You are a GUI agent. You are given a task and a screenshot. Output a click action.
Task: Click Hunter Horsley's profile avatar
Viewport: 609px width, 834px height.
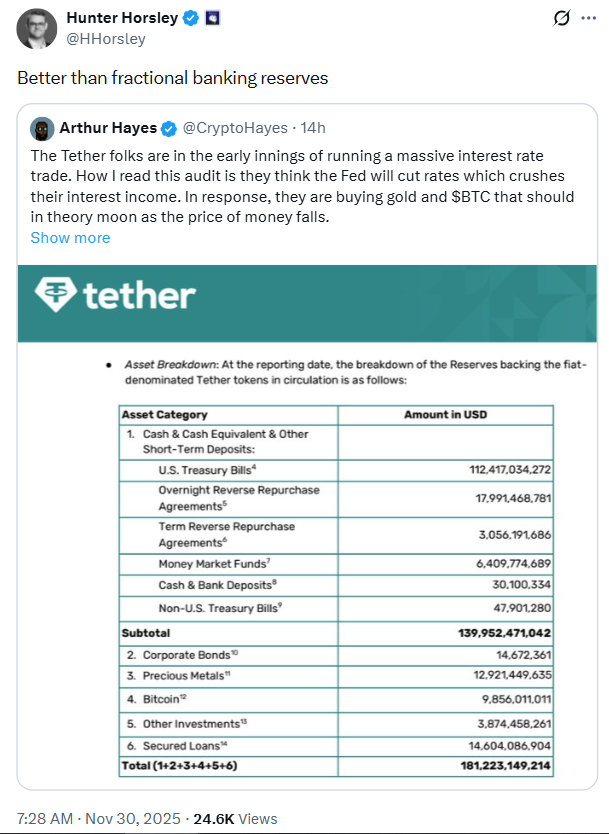pos(35,28)
